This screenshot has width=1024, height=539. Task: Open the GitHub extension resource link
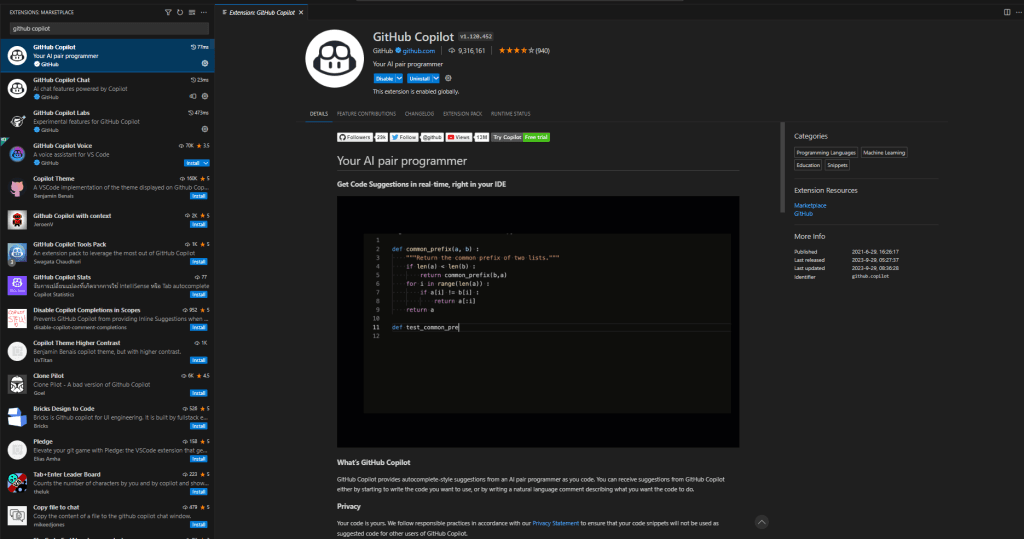coord(803,214)
